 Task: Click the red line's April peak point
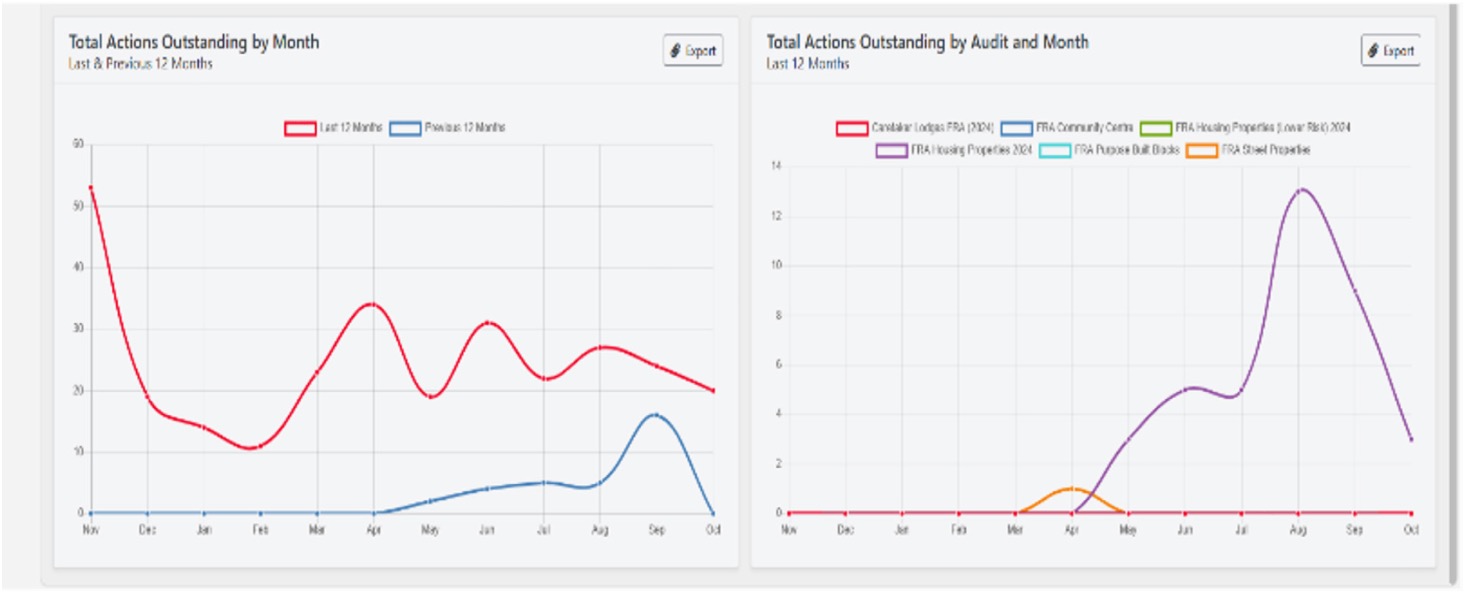point(374,304)
